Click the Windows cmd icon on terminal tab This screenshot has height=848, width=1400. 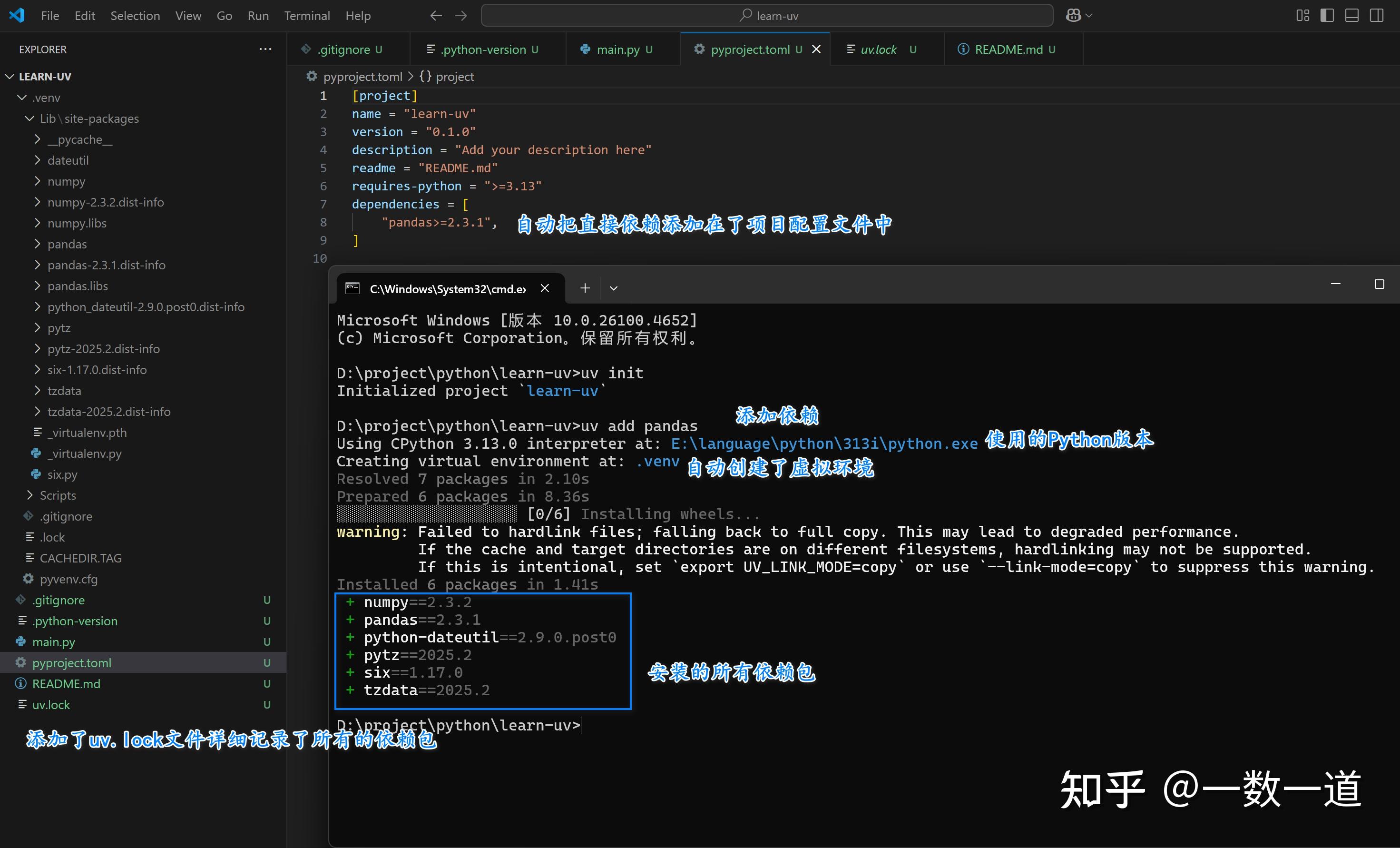pyautogui.click(x=353, y=288)
